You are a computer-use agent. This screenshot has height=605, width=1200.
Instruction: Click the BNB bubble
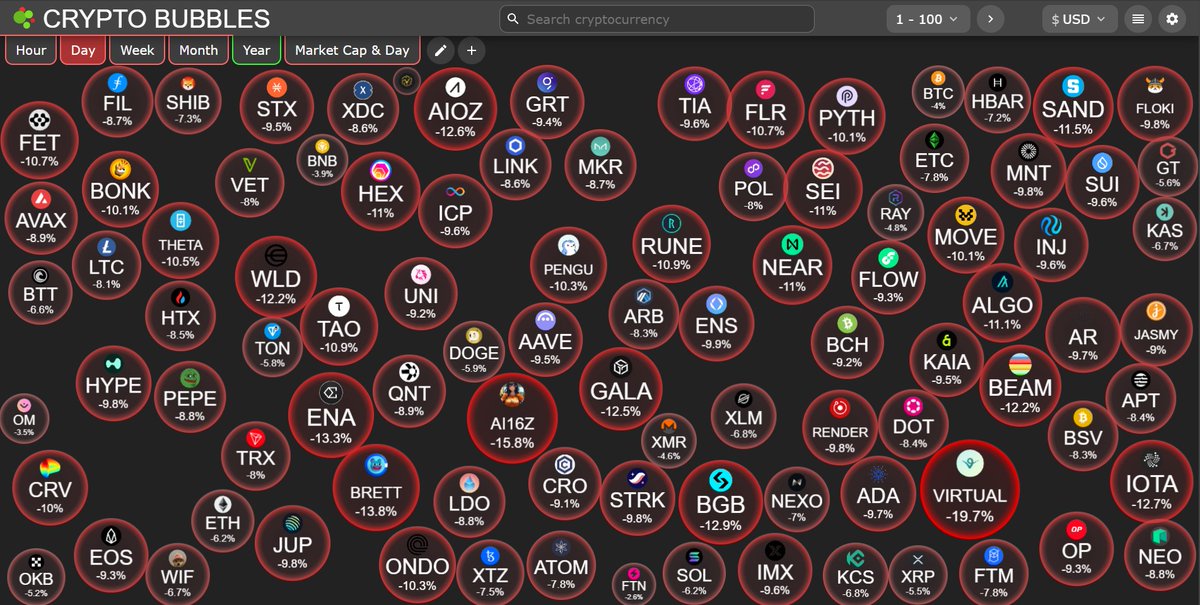point(323,160)
